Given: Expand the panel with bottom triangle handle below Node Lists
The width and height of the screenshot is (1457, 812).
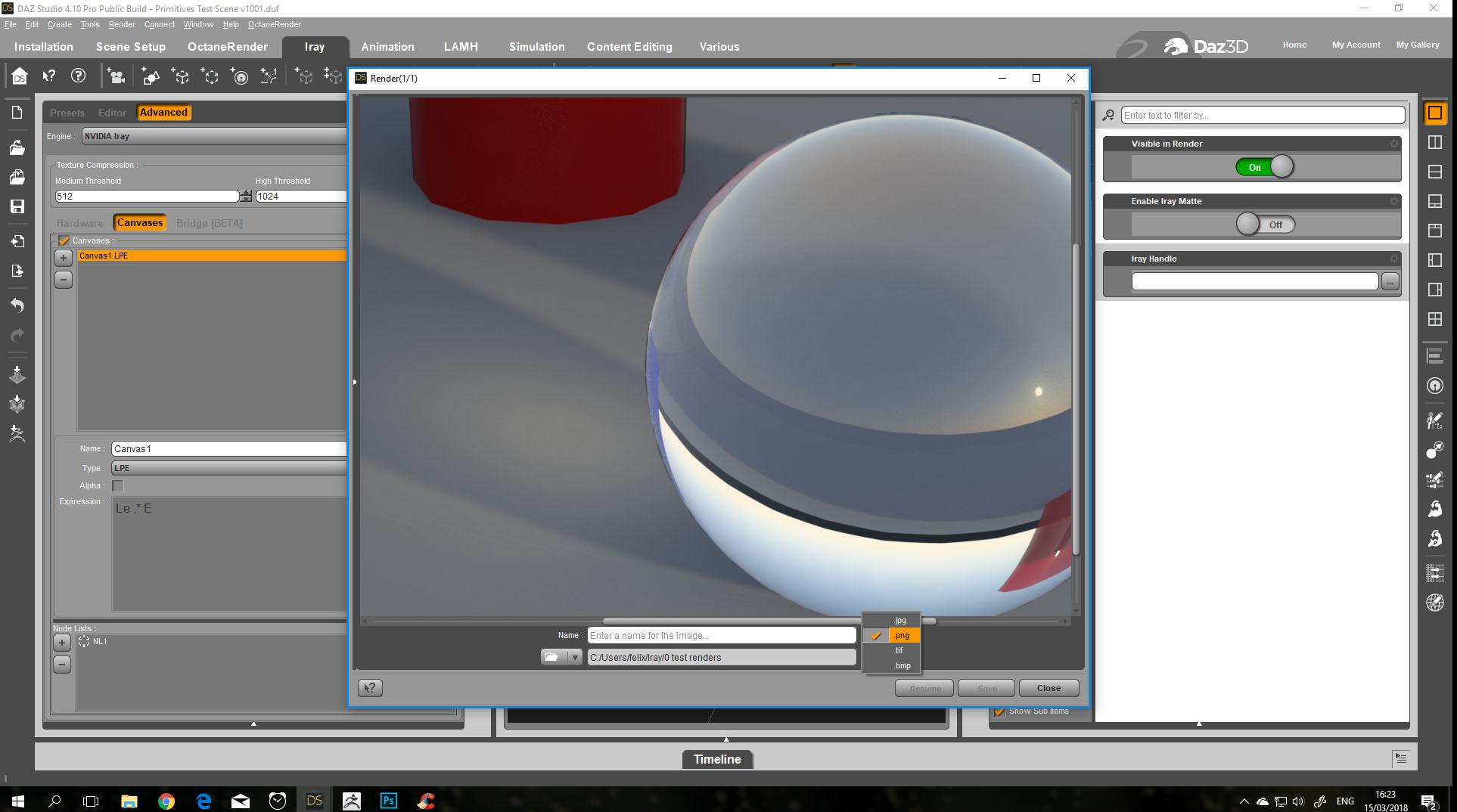Looking at the screenshot, I should (x=253, y=724).
